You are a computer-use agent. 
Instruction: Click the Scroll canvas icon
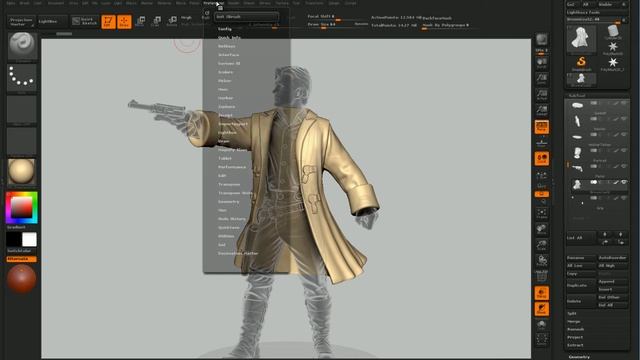tap(542, 63)
